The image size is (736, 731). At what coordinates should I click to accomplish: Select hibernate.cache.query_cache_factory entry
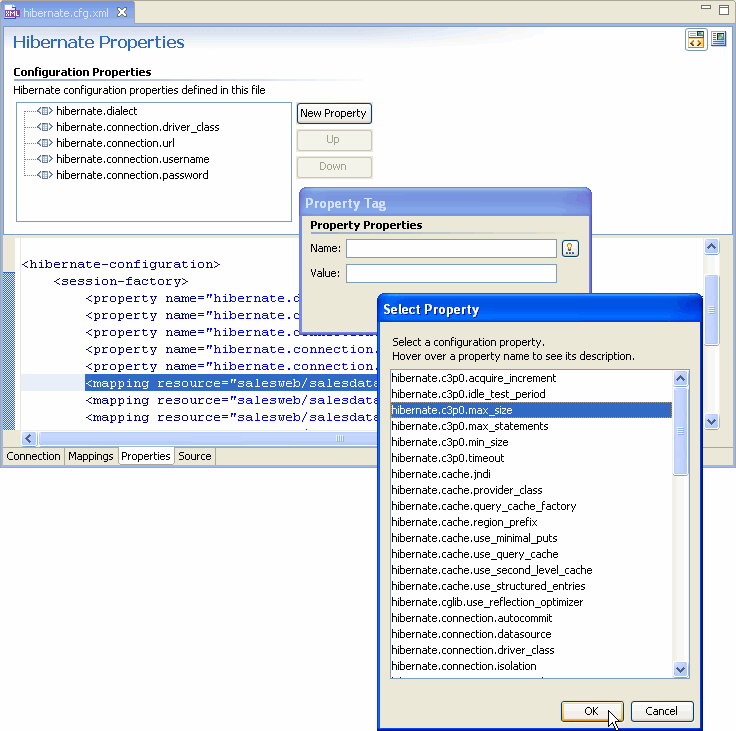(531, 506)
